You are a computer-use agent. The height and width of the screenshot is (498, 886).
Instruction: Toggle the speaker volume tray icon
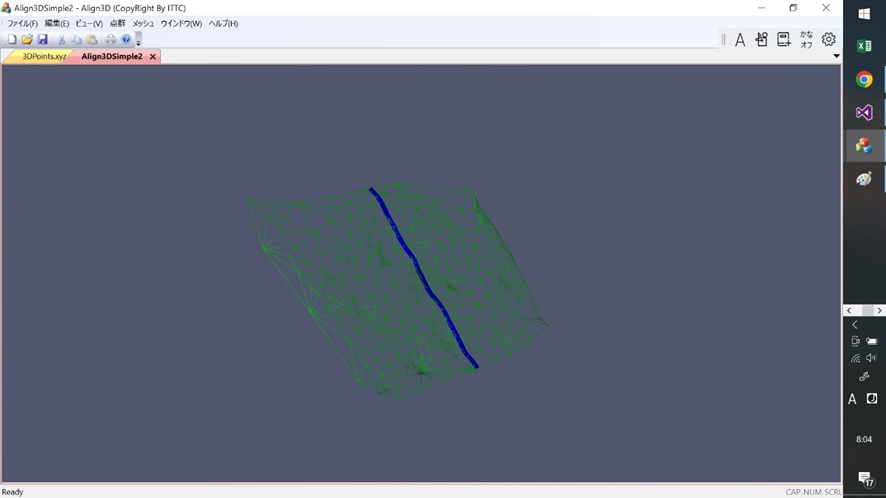(871, 358)
